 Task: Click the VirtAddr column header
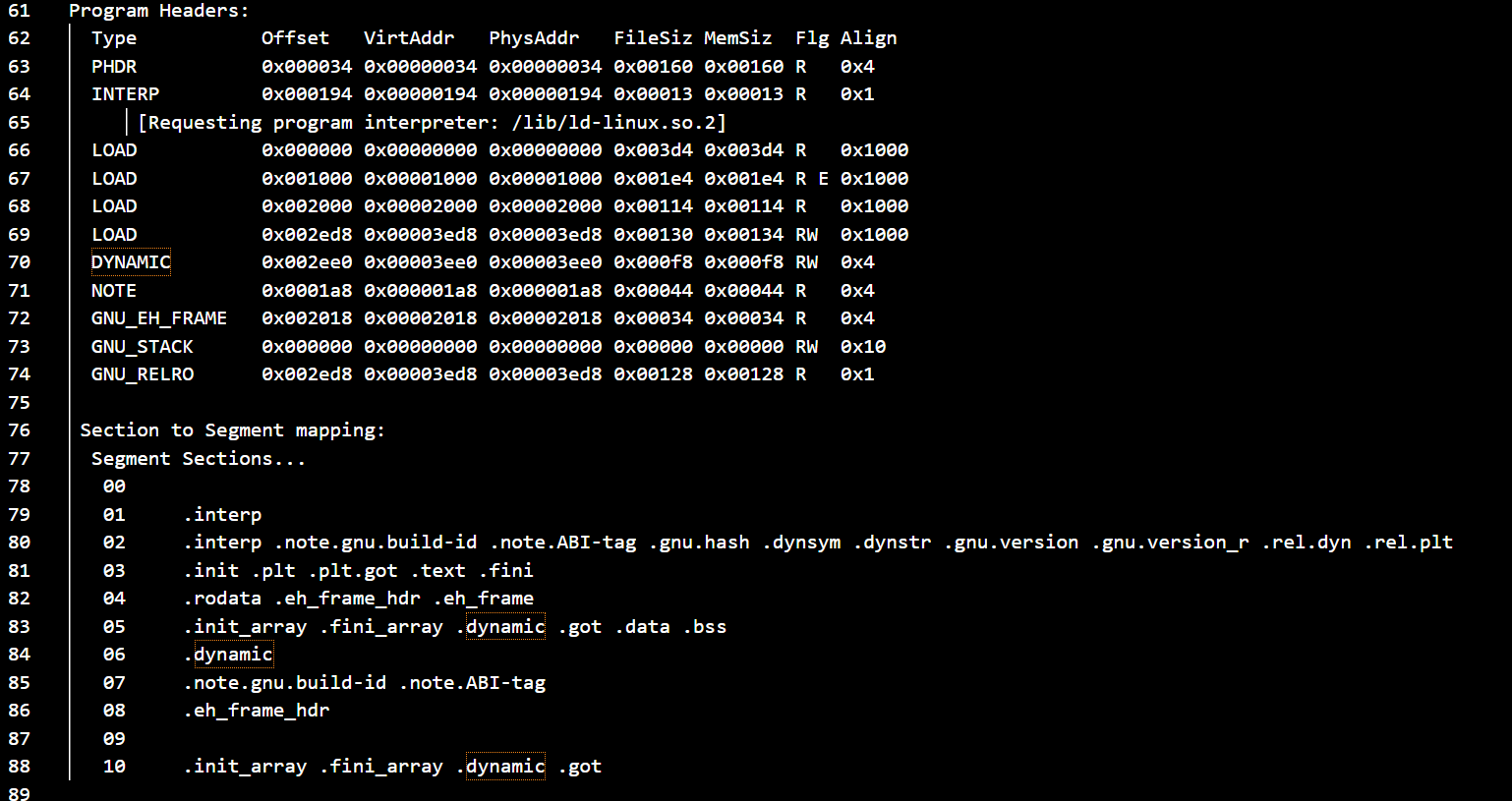coord(409,38)
